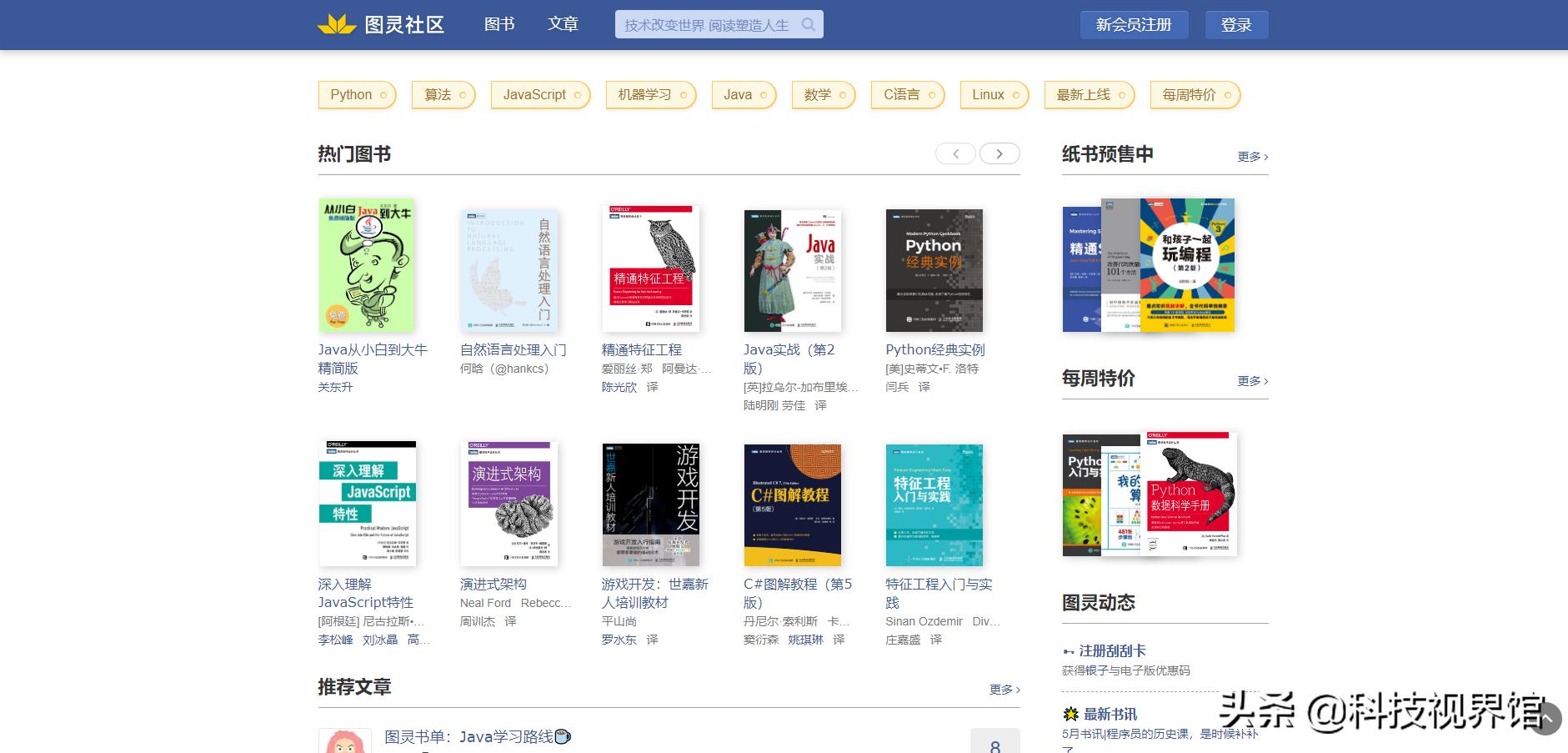Open the 图书 menu item
Image resolution: width=1568 pixels, height=753 pixels.
(x=499, y=24)
